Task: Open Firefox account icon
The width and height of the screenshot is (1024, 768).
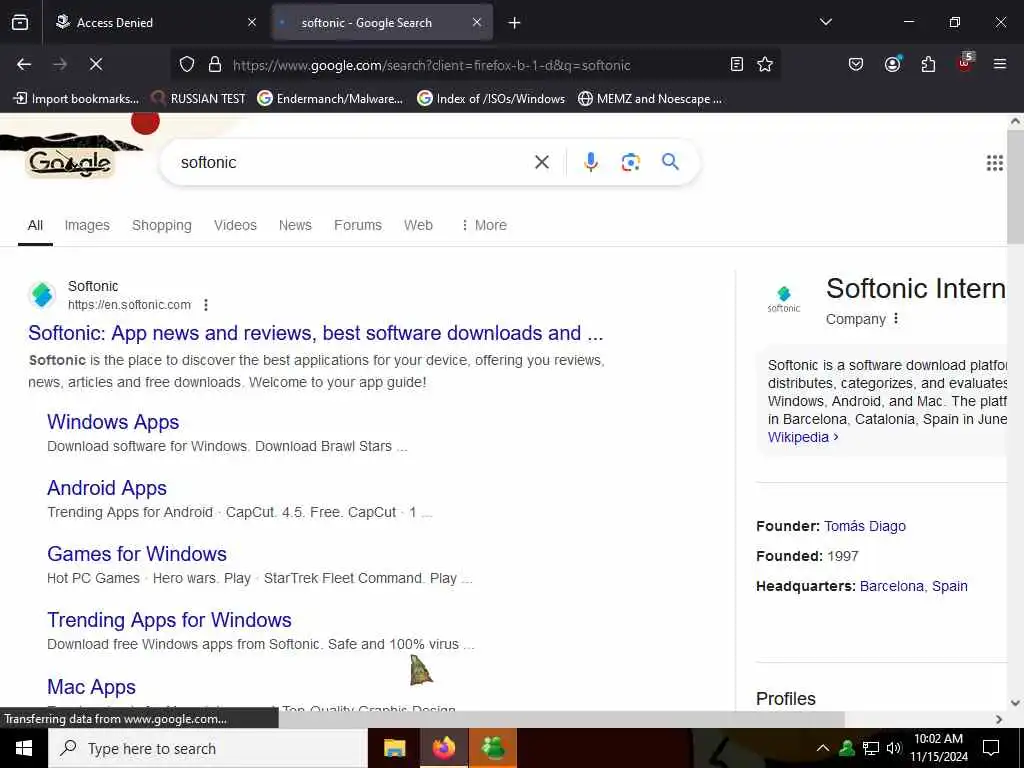Action: pyautogui.click(x=893, y=64)
